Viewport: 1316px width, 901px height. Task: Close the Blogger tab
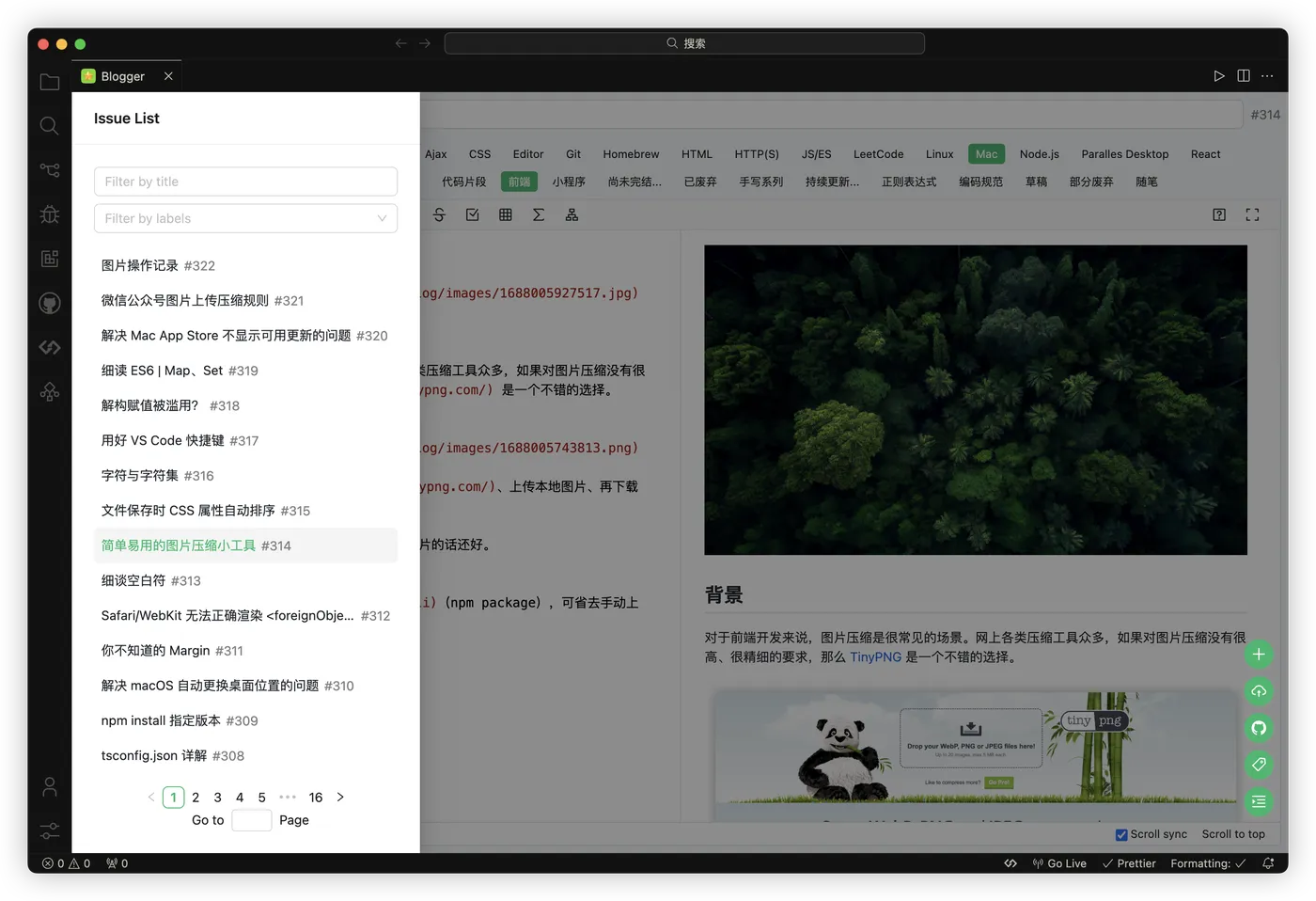168,76
